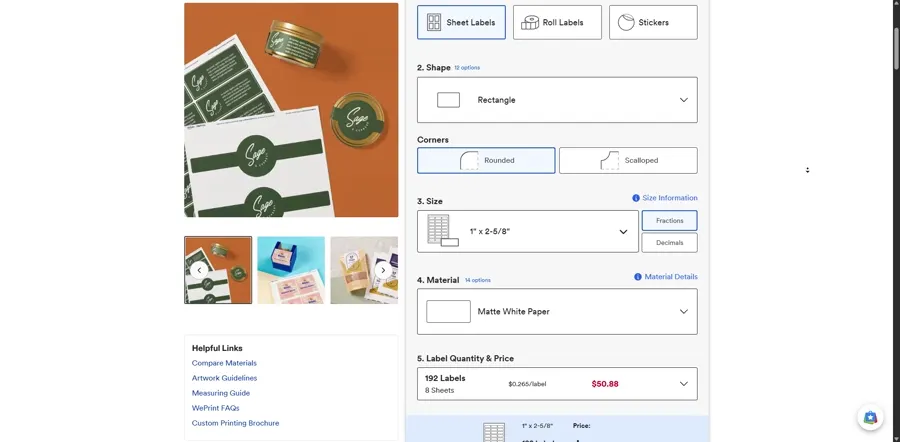Click the sheet labels grid icon

(x=434, y=22)
